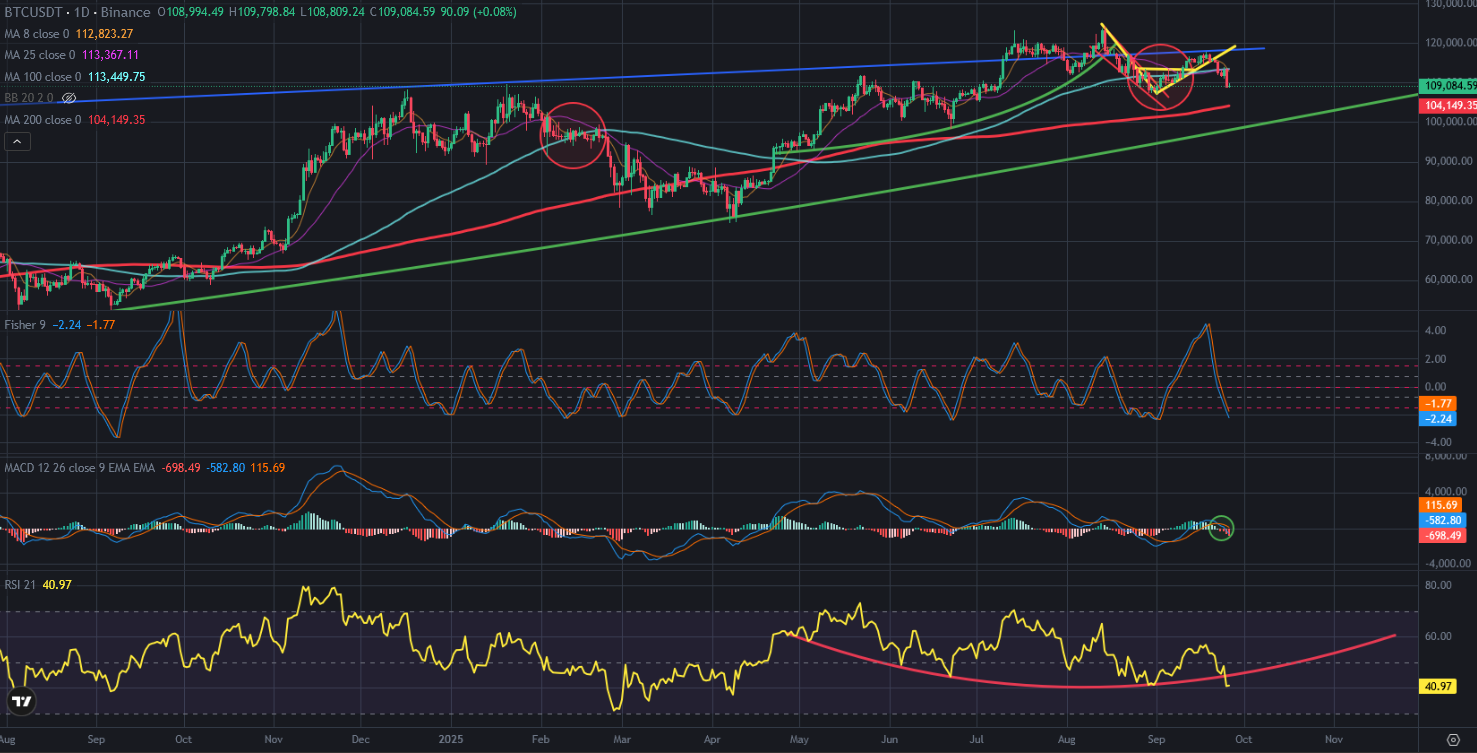Screen dimensions: 1477x753
Task: Click the red 104,149.35 MA200 price label
Action: click(x=1448, y=105)
